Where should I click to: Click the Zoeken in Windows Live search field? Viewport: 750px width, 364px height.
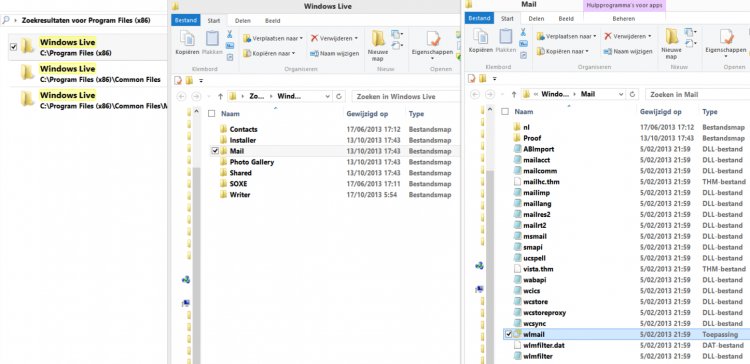405,97
